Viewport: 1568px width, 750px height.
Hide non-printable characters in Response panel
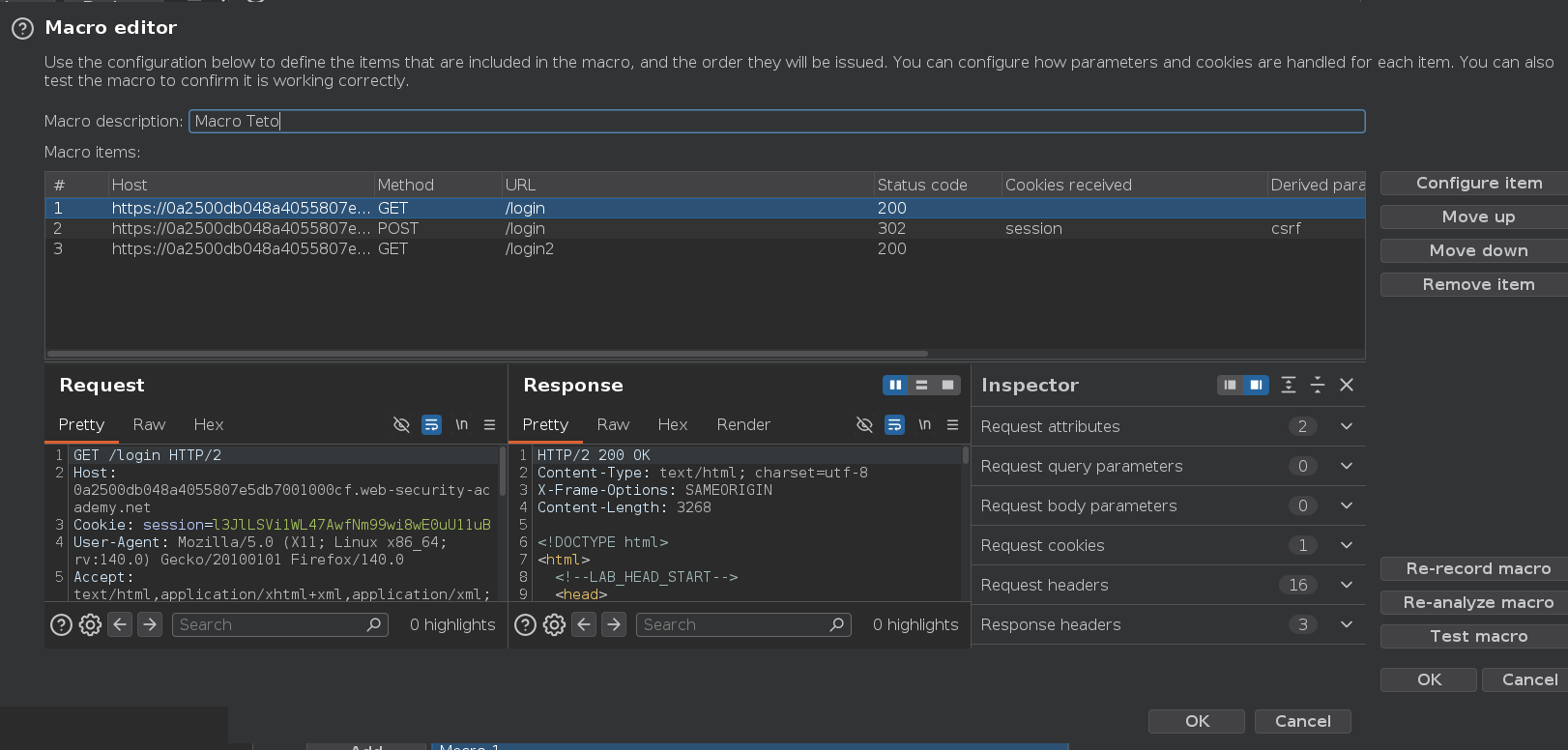[864, 424]
